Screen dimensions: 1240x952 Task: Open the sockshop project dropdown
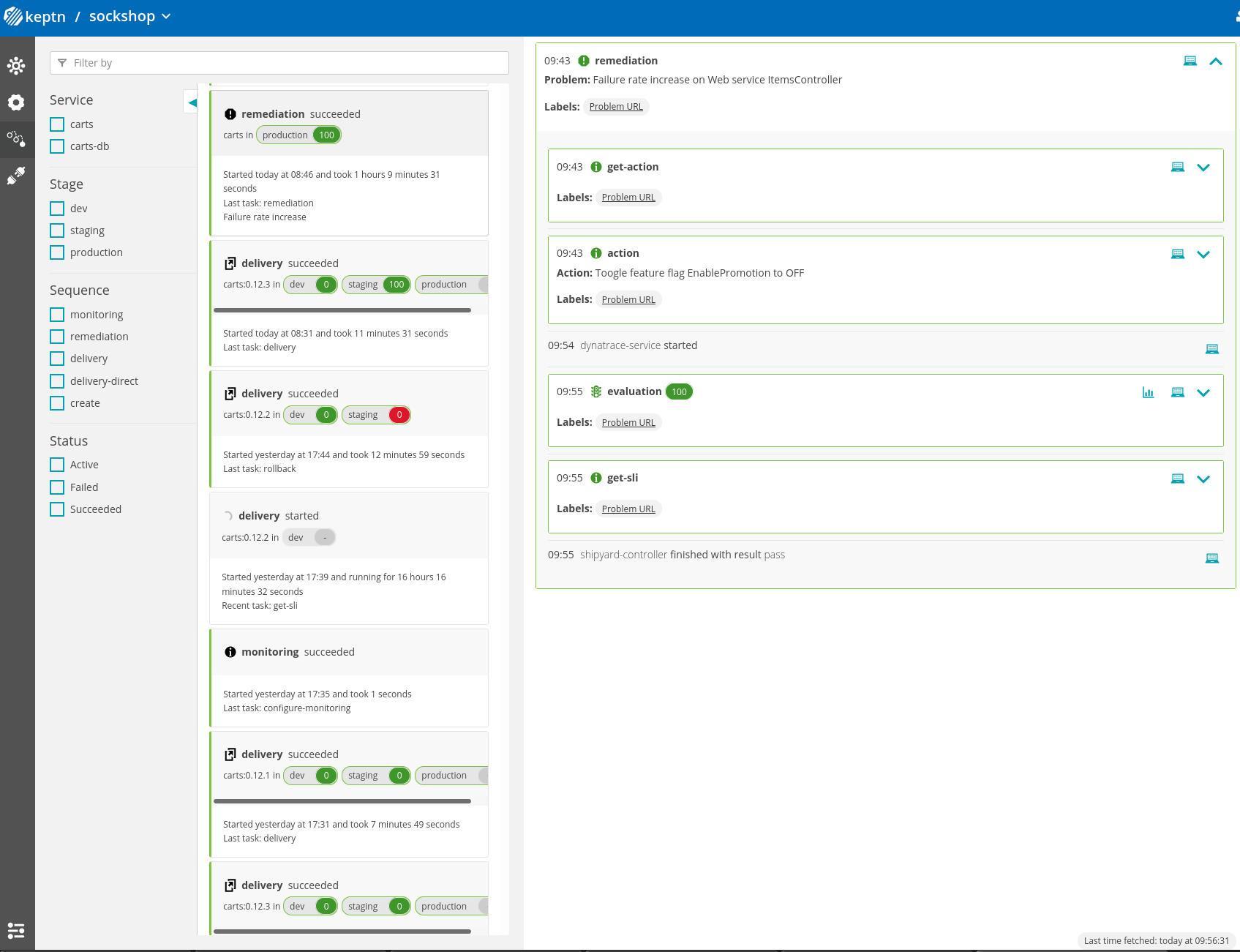point(129,16)
